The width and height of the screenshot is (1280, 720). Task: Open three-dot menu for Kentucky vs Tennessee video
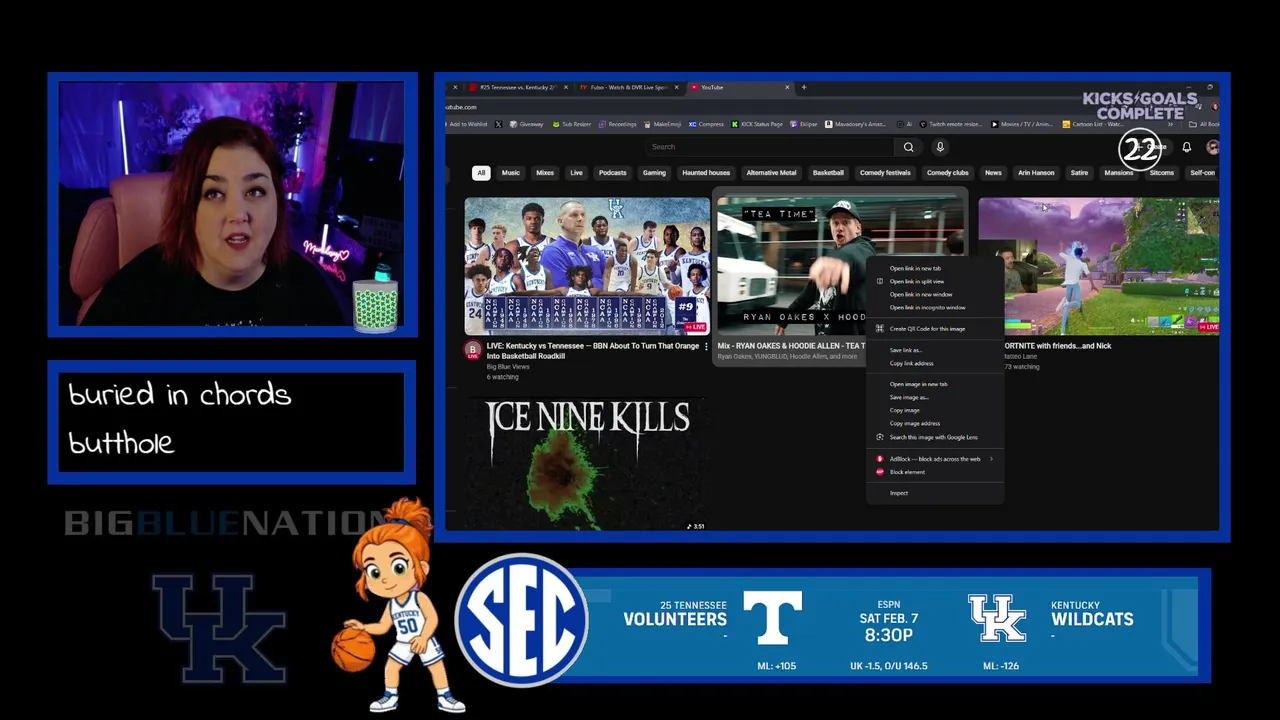coord(706,346)
